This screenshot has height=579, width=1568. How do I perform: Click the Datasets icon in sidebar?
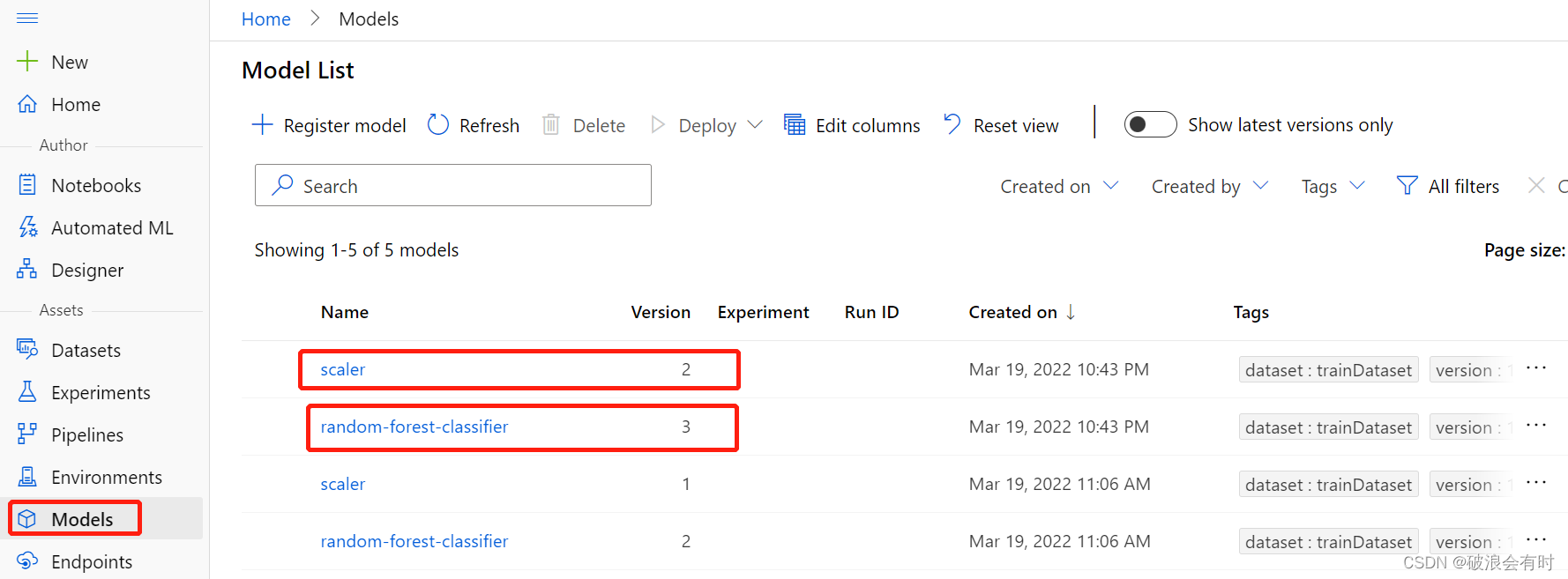point(27,350)
